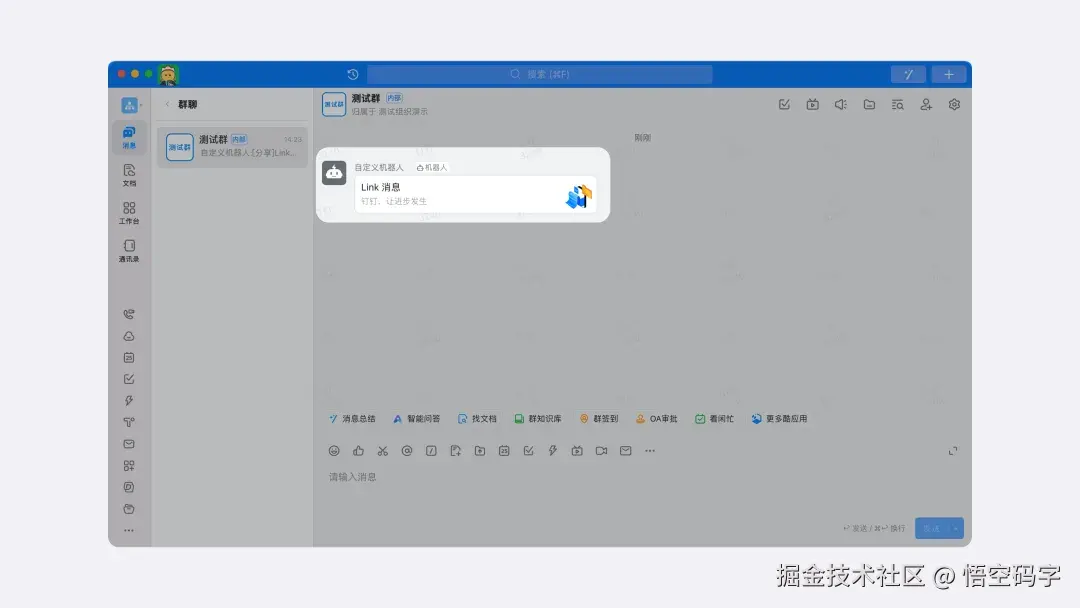This screenshot has width=1080, height=608.
Task: Open group announcements via speaker icon
Action: point(841,104)
